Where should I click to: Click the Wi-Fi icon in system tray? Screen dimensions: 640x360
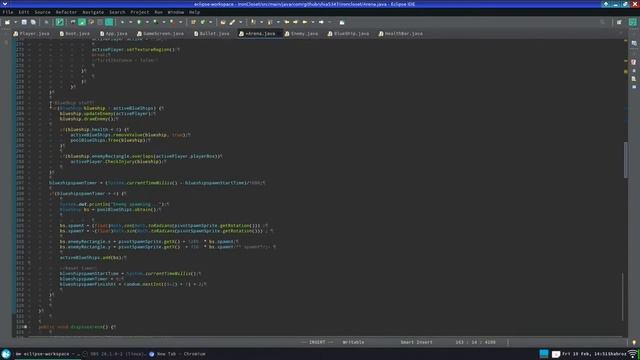633,354
